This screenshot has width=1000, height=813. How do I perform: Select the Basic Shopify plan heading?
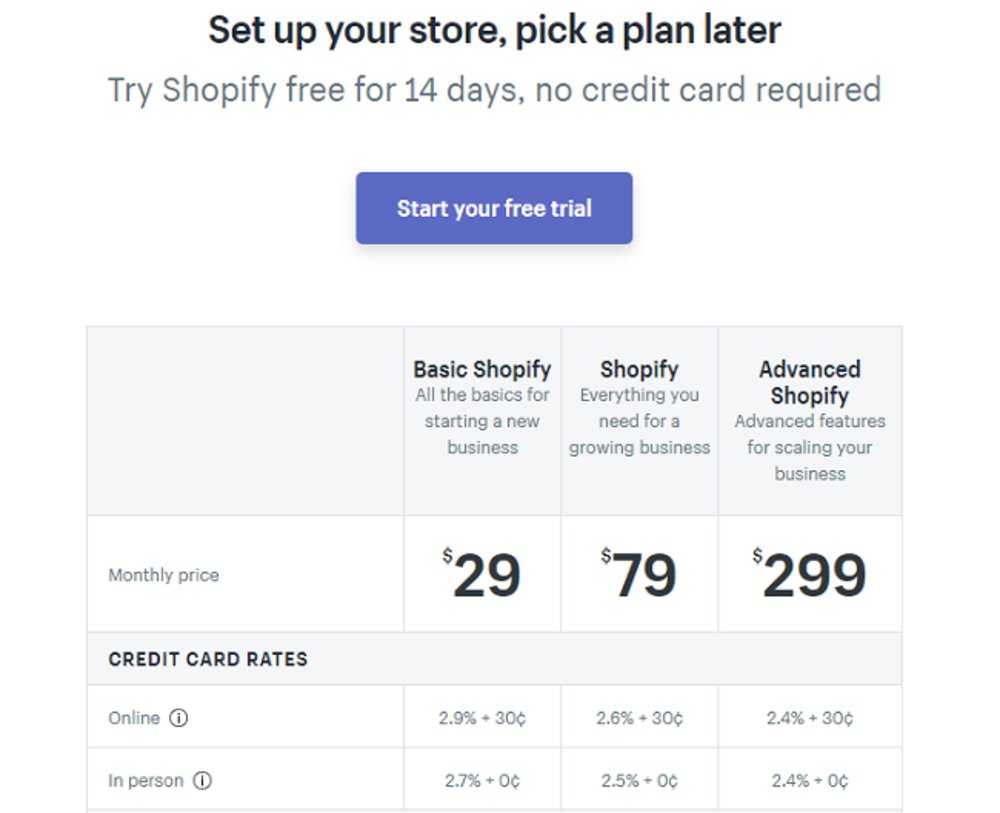(482, 369)
